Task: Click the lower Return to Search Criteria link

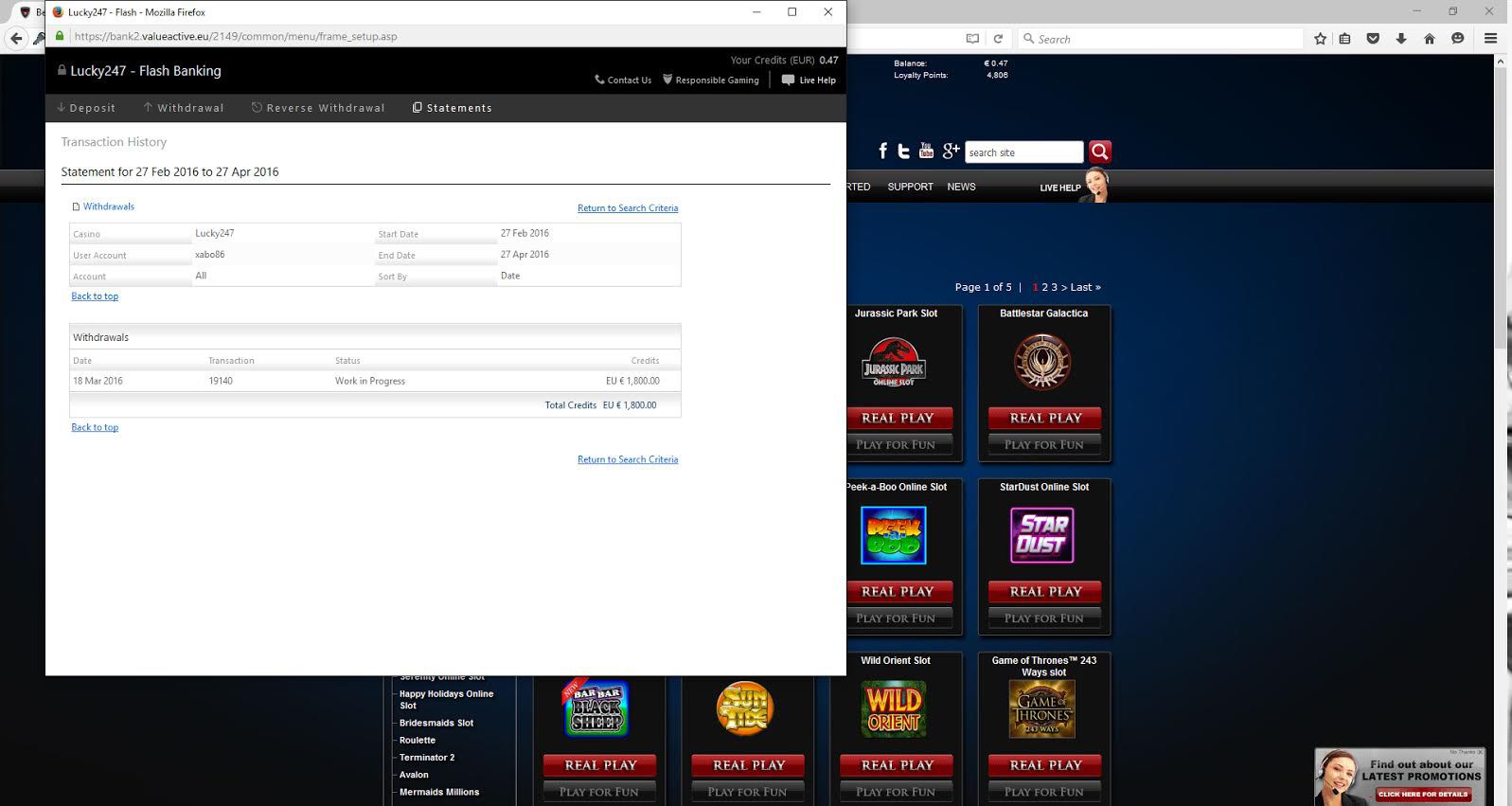Action: pyautogui.click(x=628, y=459)
